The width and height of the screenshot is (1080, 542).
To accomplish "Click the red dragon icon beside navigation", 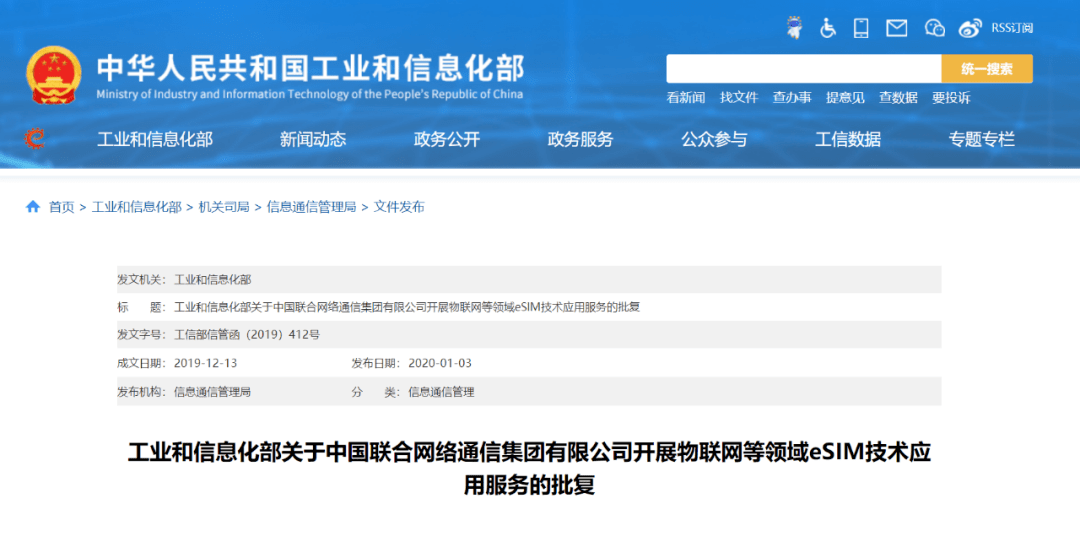I will click(x=34, y=138).
